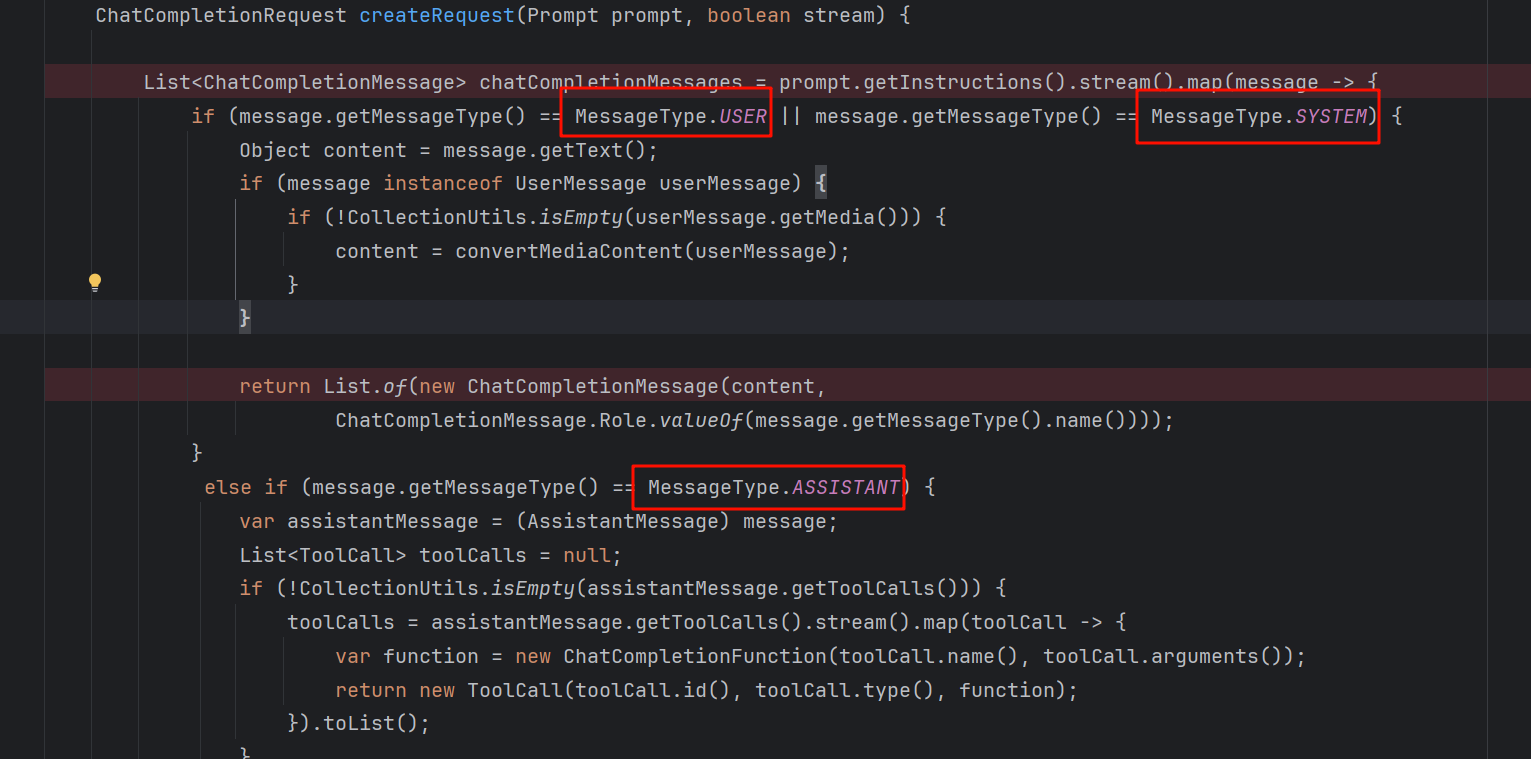The width and height of the screenshot is (1531, 759).
Task: Click the null literal assigned to toolCalls
Action: tap(587, 555)
